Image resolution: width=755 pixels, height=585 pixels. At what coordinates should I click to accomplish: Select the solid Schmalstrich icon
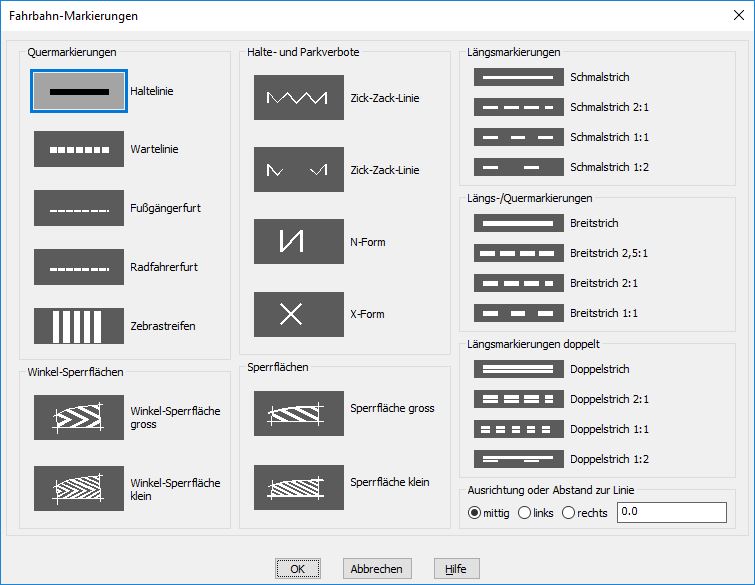tap(519, 77)
